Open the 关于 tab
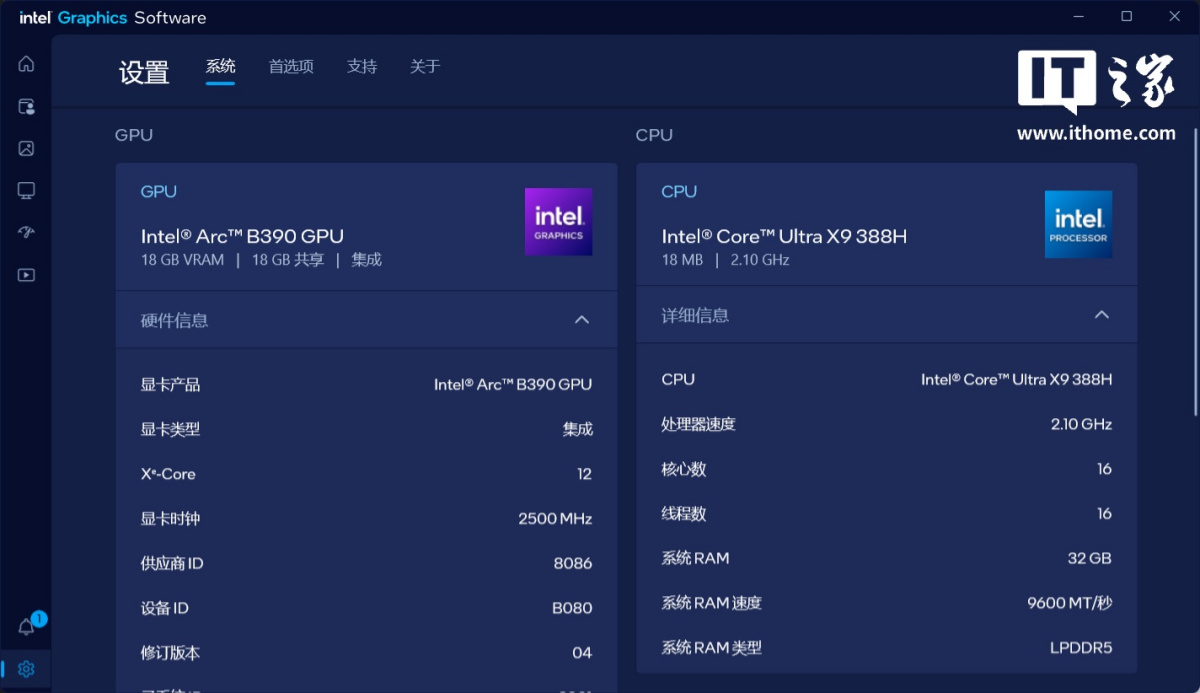Screen dimensions: 1200x693 (425, 67)
